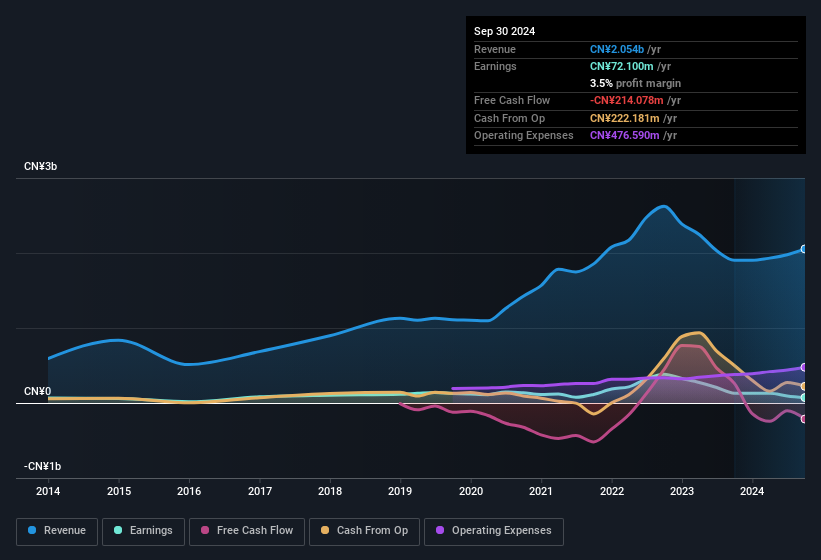Toggle the Earnings legend button
This screenshot has width=821, height=560.
click(143, 531)
